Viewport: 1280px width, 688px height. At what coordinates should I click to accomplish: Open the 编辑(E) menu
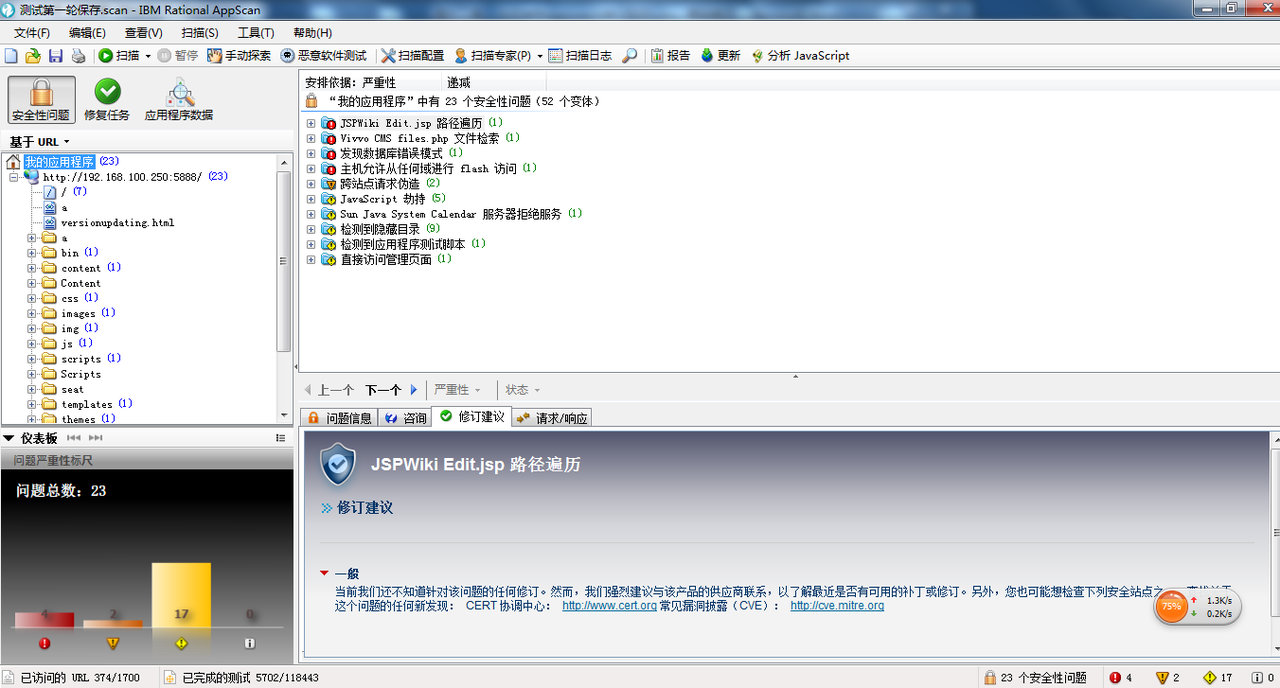coord(88,33)
